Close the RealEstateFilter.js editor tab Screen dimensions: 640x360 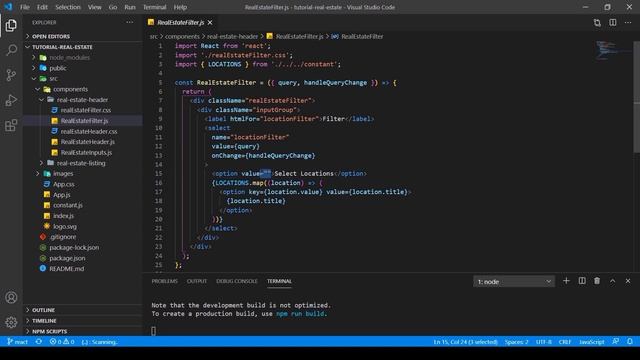coord(210,22)
